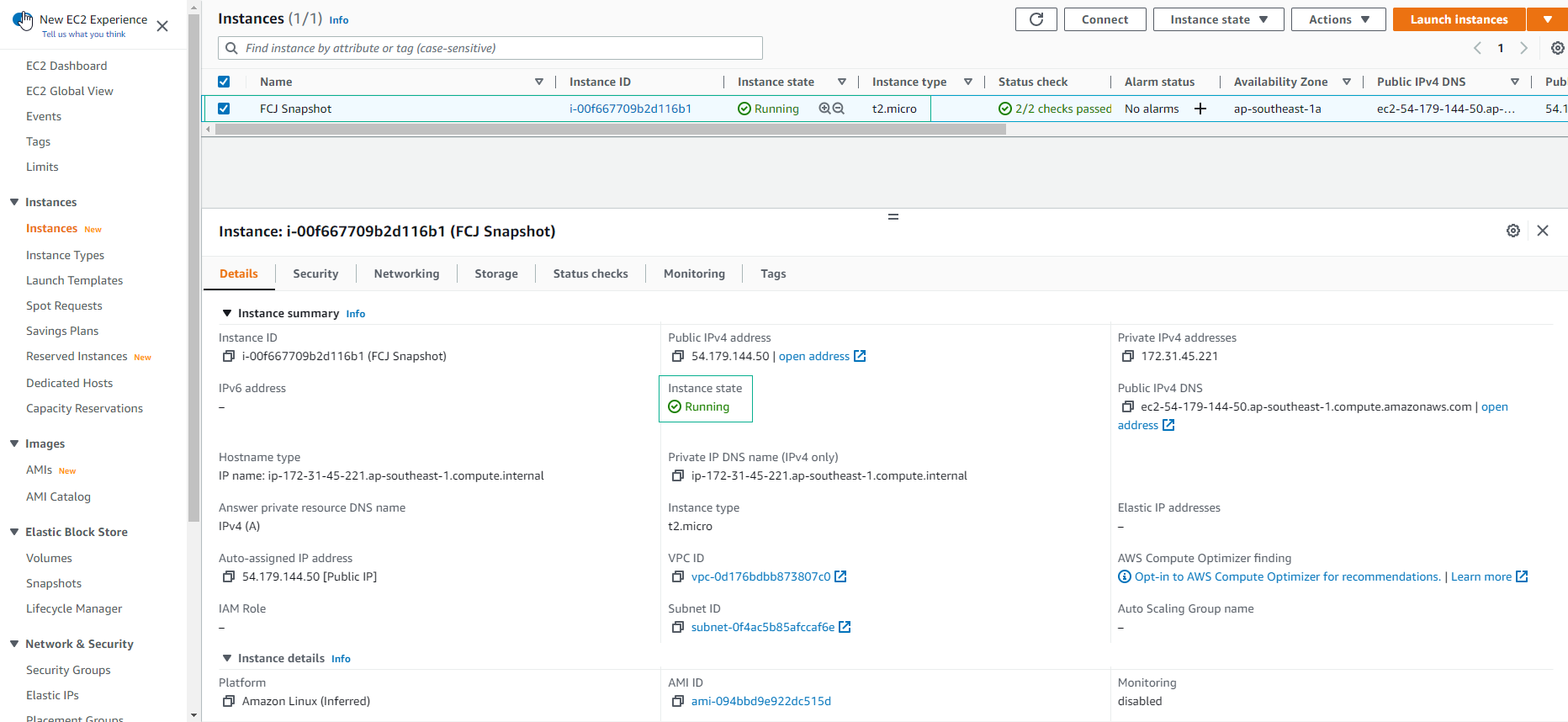This screenshot has height=722, width=1568.
Task: Open Availability Zone column sort arrow
Action: 1347,82
